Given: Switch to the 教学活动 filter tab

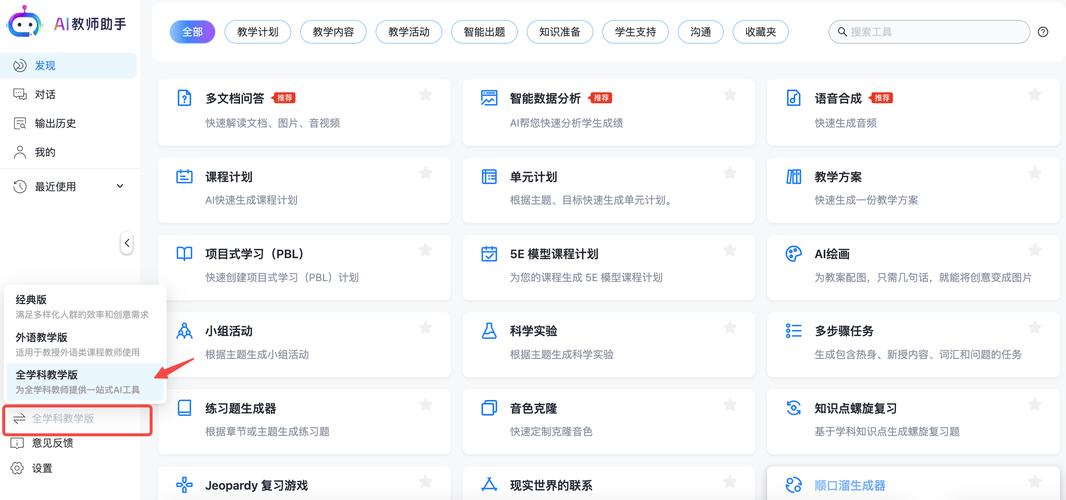Looking at the screenshot, I should (x=409, y=32).
